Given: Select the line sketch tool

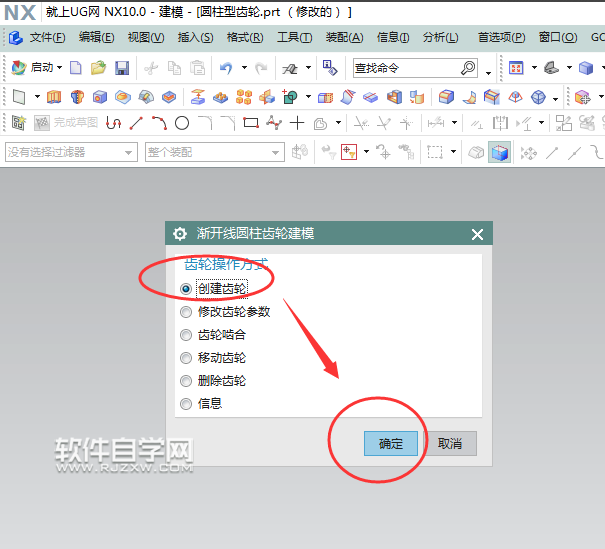Looking at the screenshot, I should pos(136,123).
